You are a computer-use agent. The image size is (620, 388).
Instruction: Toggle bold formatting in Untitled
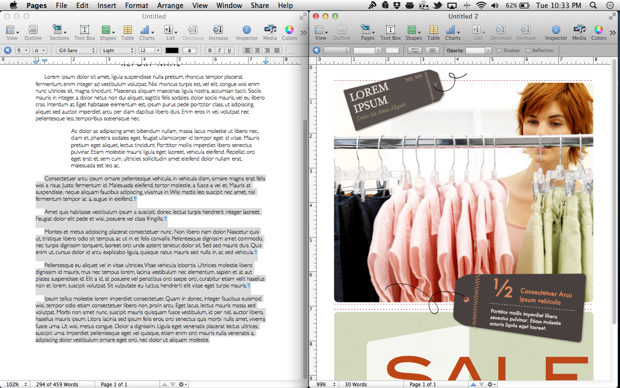(x=210, y=50)
